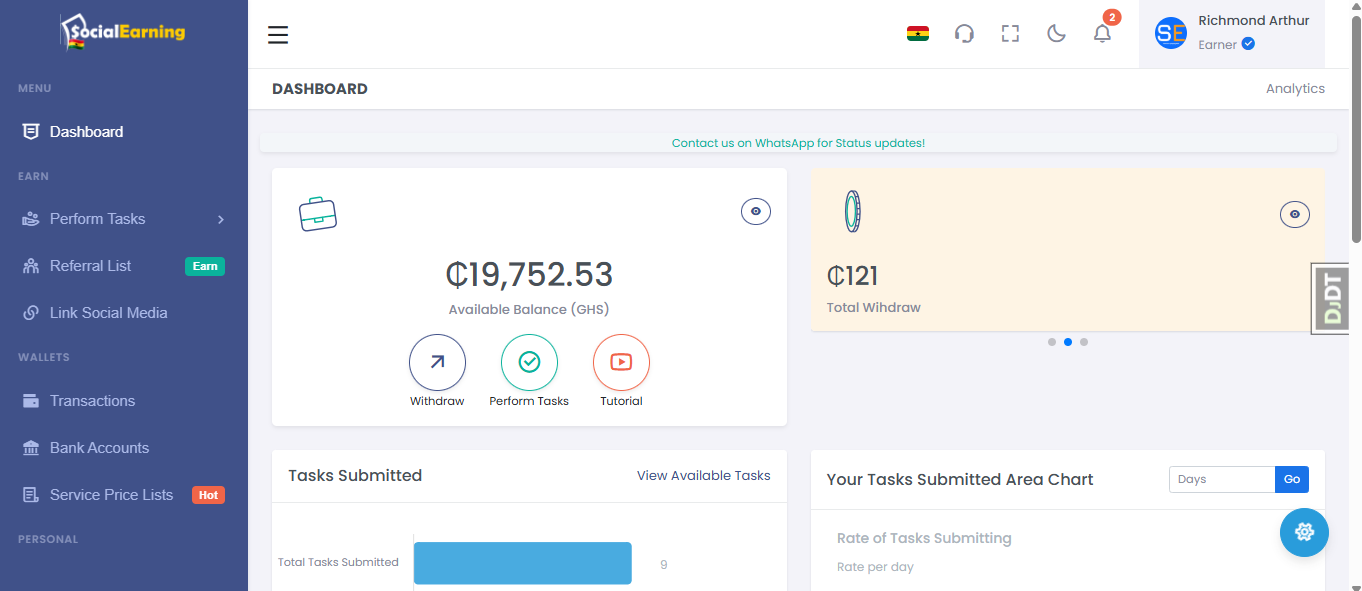Screen dimensions: 1362x591
Task: Enter fullscreen mode using the top bar icon
Action: (1010, 34)
